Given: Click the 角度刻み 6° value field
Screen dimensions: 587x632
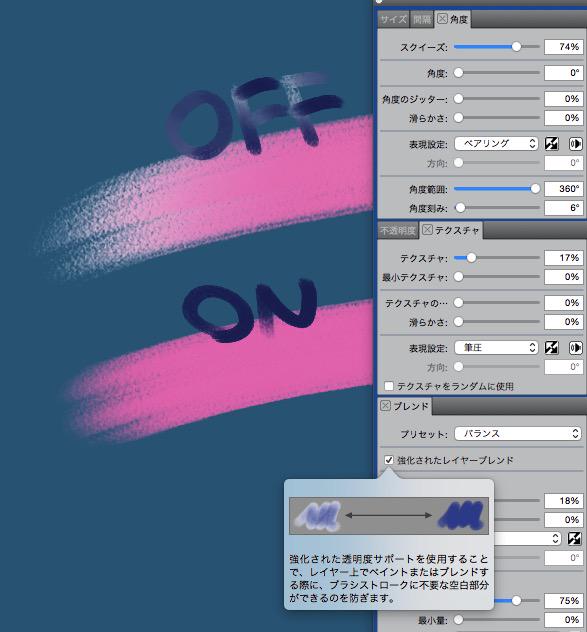Looking at the screenshot, I should click(563, 208).
